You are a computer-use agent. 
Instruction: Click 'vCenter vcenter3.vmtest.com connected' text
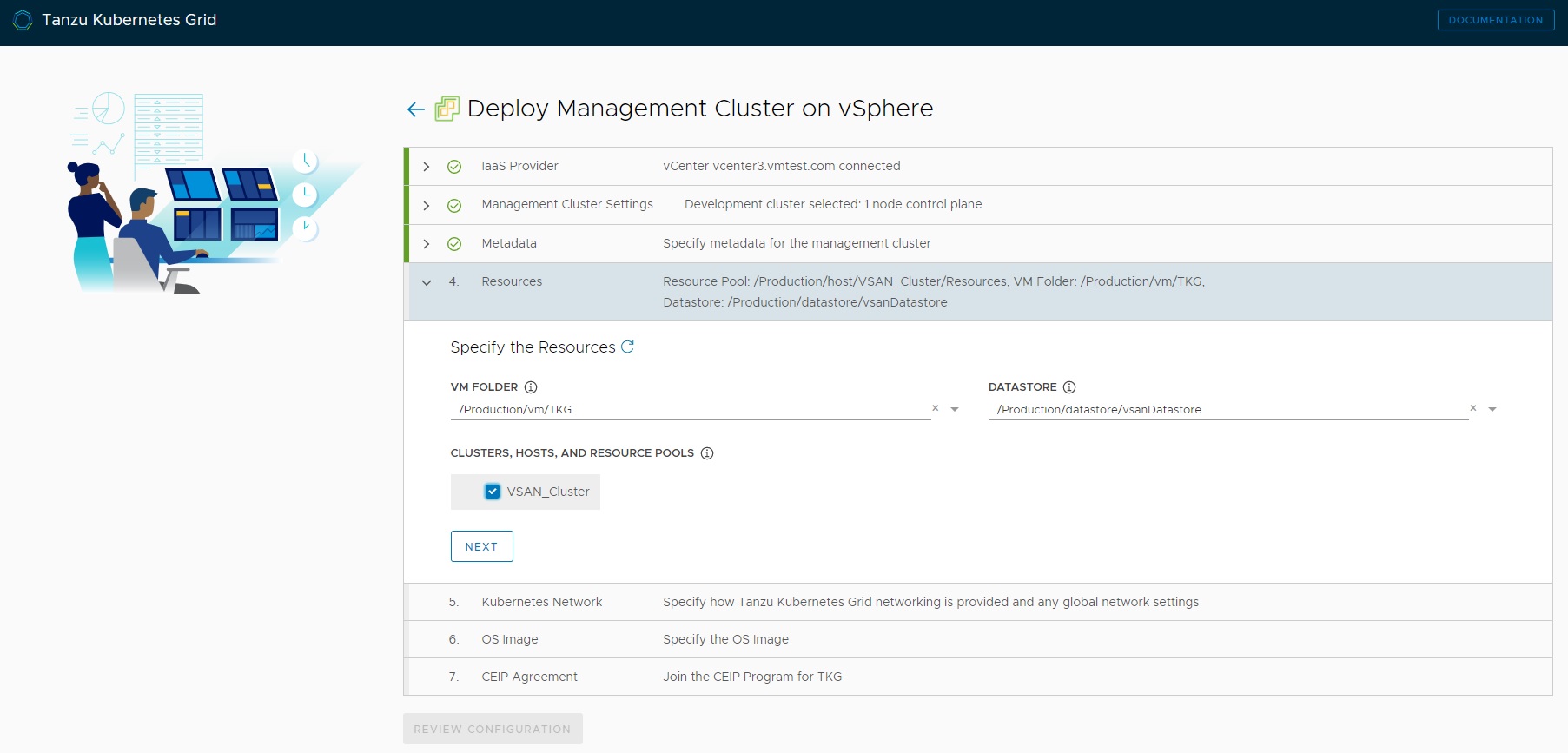(782, 166)
